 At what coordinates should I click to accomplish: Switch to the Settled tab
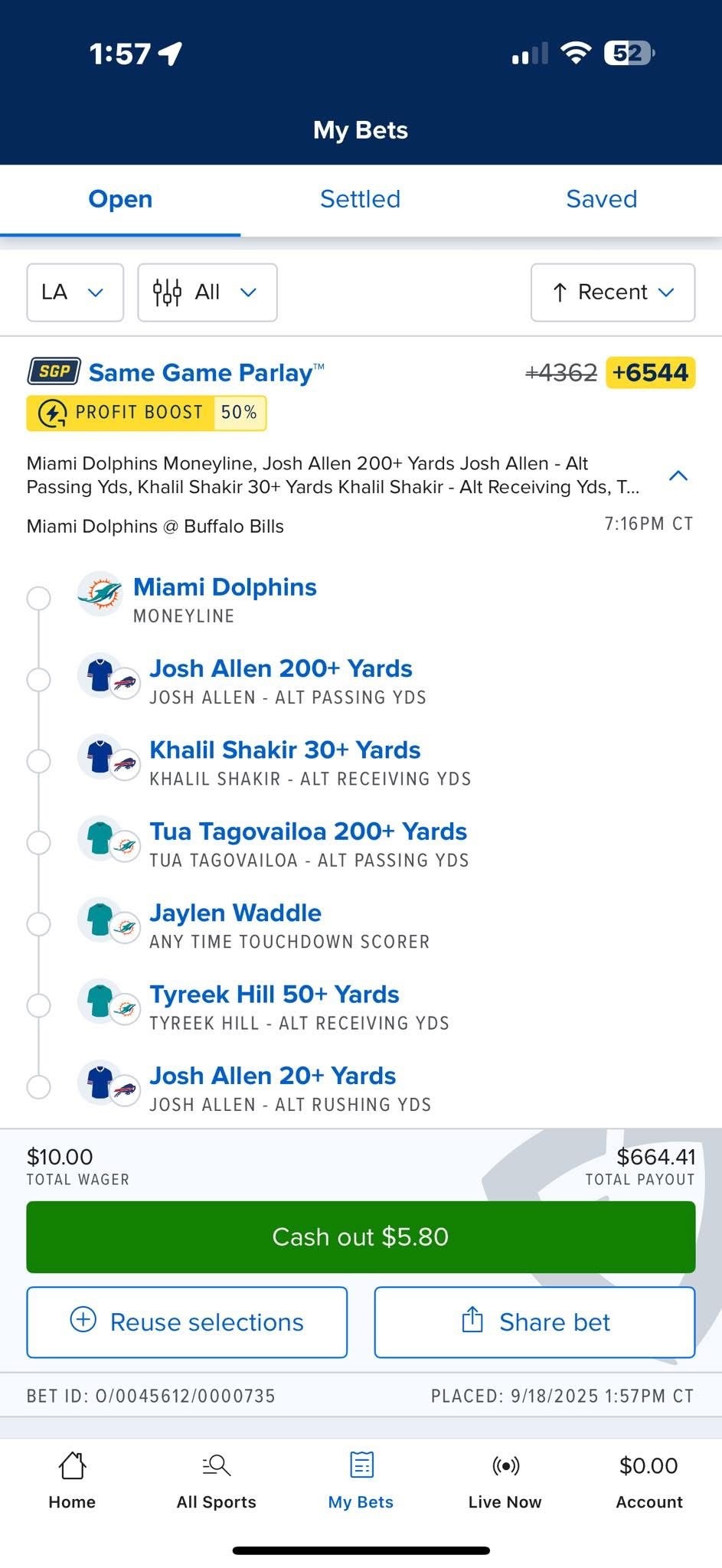click(360, 199)
